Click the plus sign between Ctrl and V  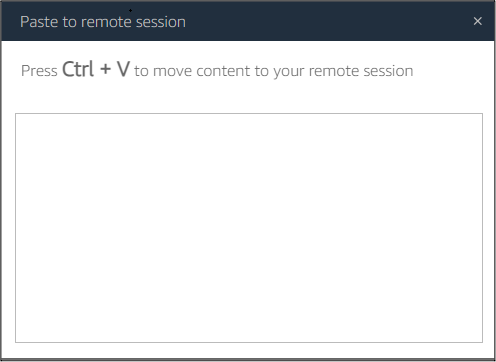(x=105, y=69)
